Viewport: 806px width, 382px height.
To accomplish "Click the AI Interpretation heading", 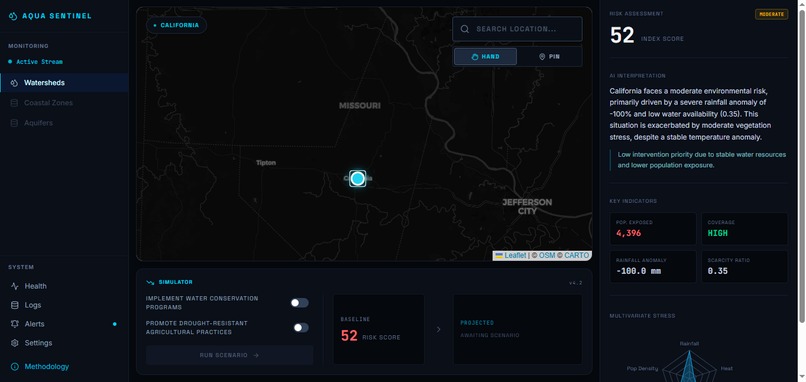I will [x=637, y=76].
